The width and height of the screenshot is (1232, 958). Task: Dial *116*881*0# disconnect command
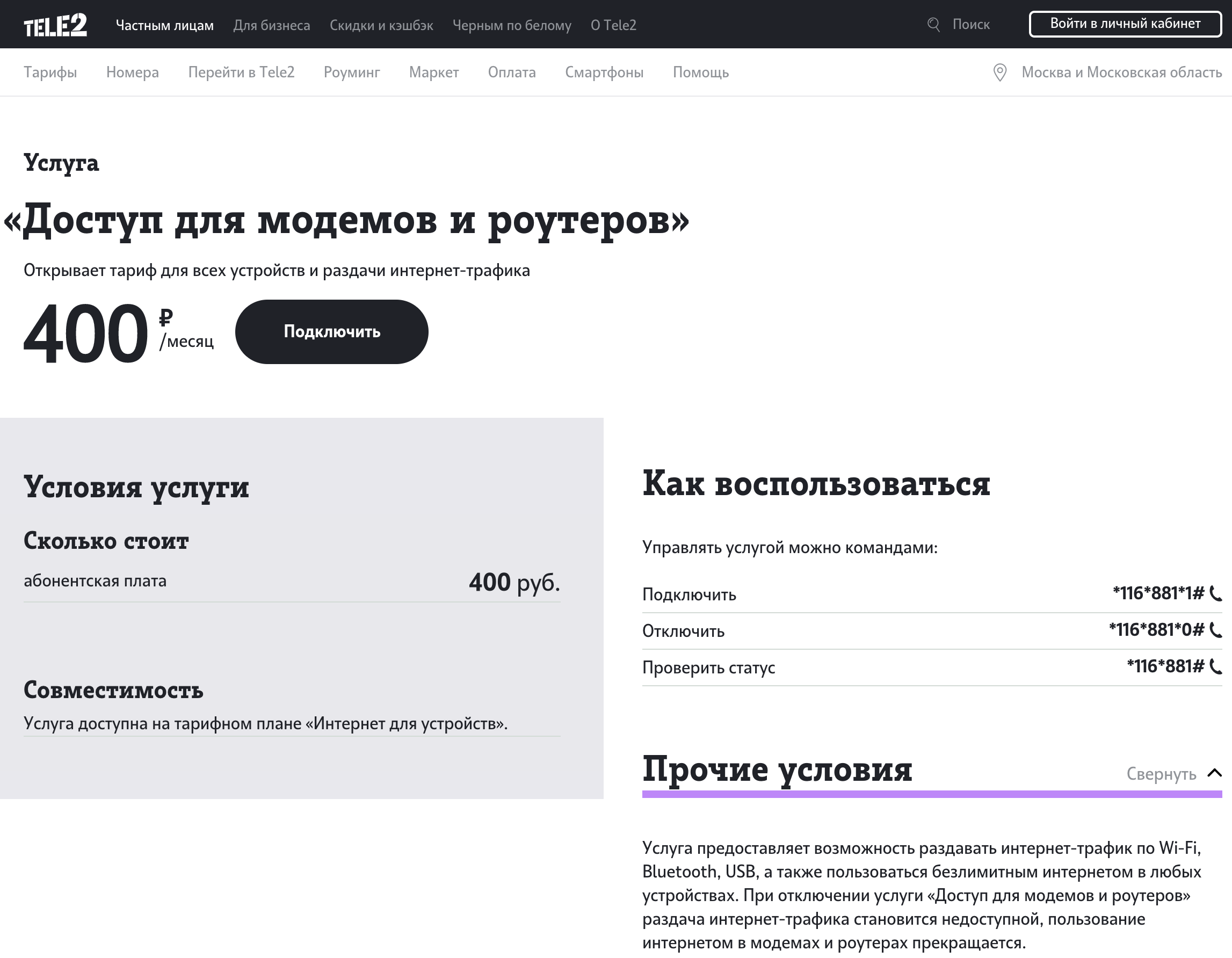click(x=1156, y=630)
